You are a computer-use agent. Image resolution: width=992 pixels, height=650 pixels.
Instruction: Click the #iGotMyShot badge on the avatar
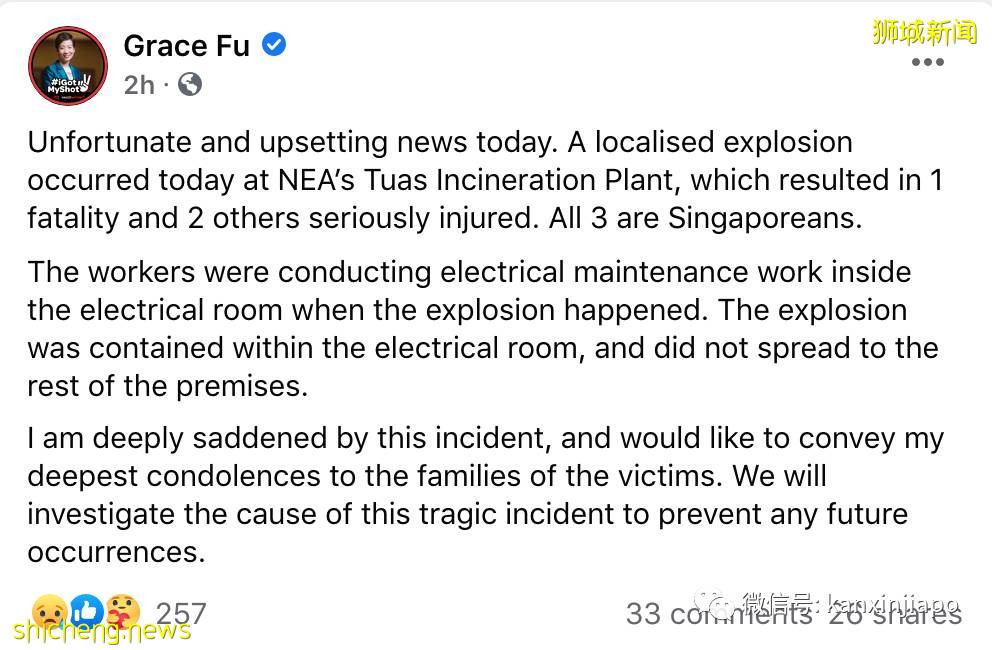pos(66,82)
